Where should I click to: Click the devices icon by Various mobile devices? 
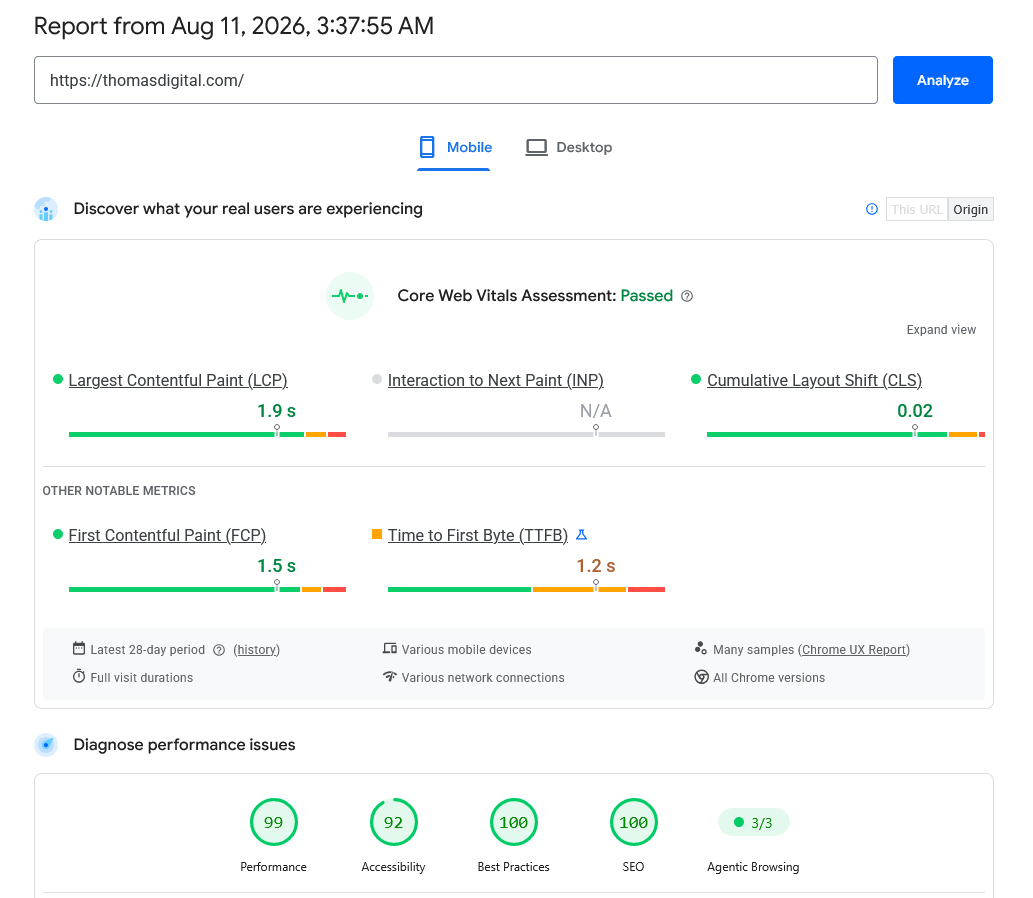point(390,648)
